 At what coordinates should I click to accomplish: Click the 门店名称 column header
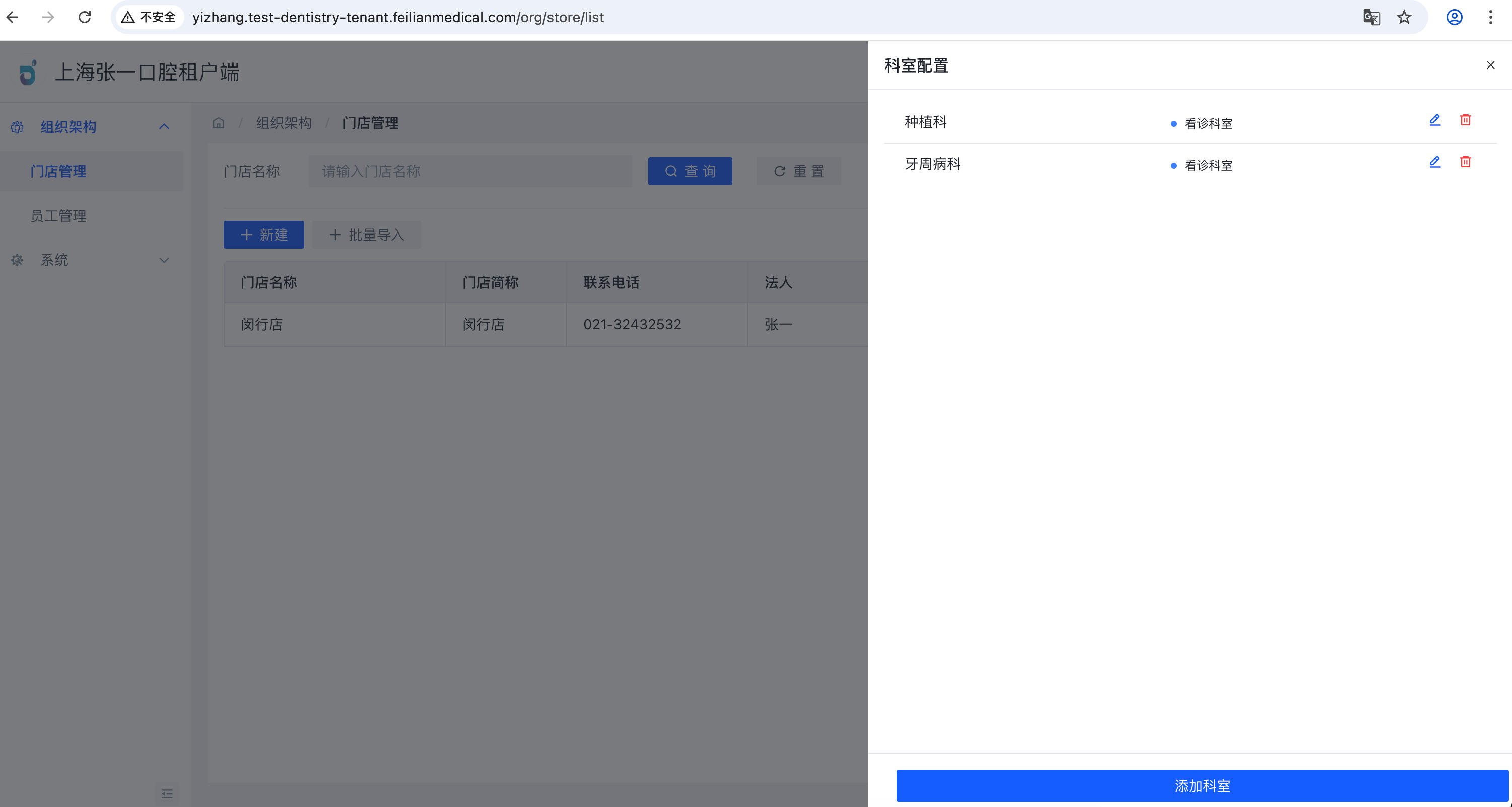click(335, 282)
